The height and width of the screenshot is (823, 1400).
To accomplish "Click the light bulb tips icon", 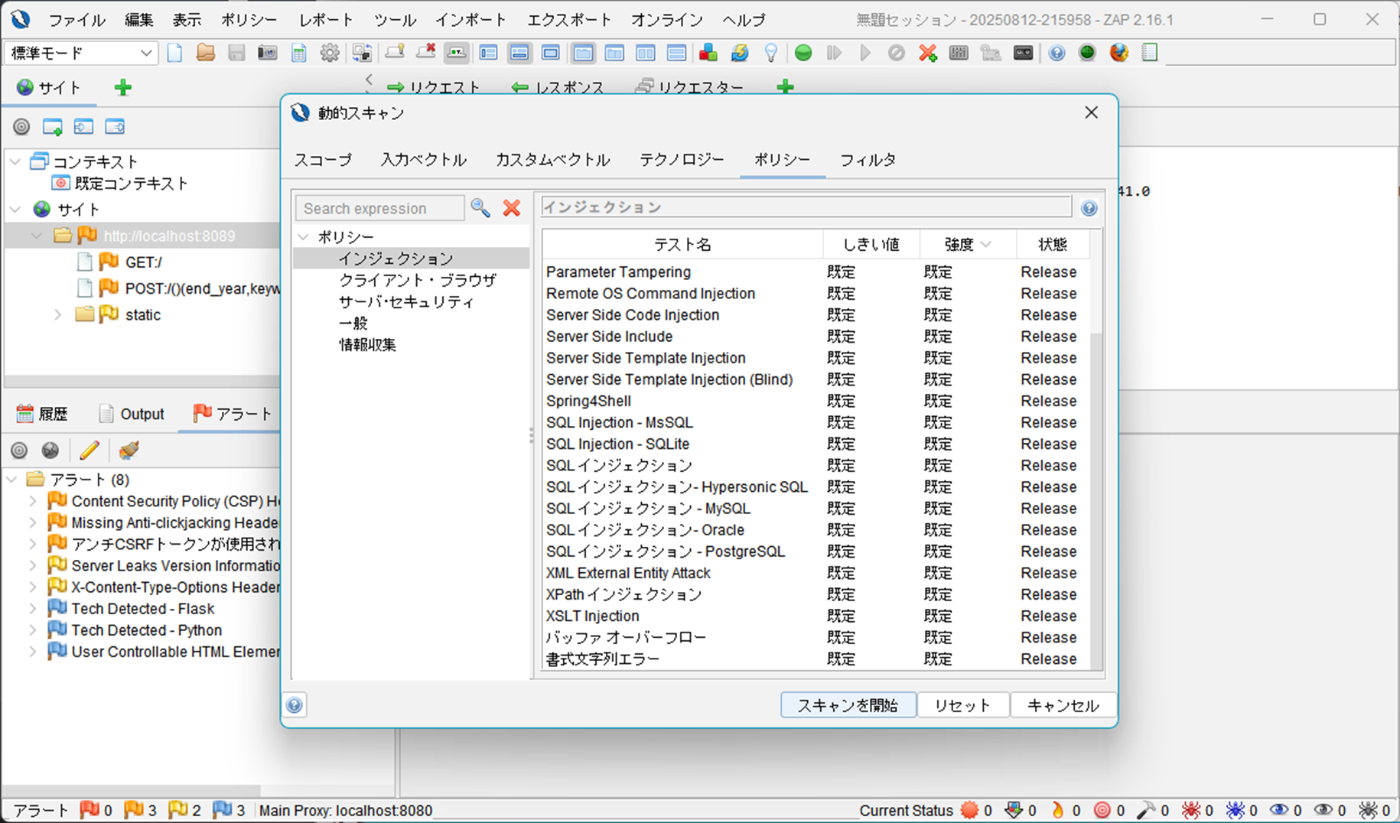I will (771, 53).
